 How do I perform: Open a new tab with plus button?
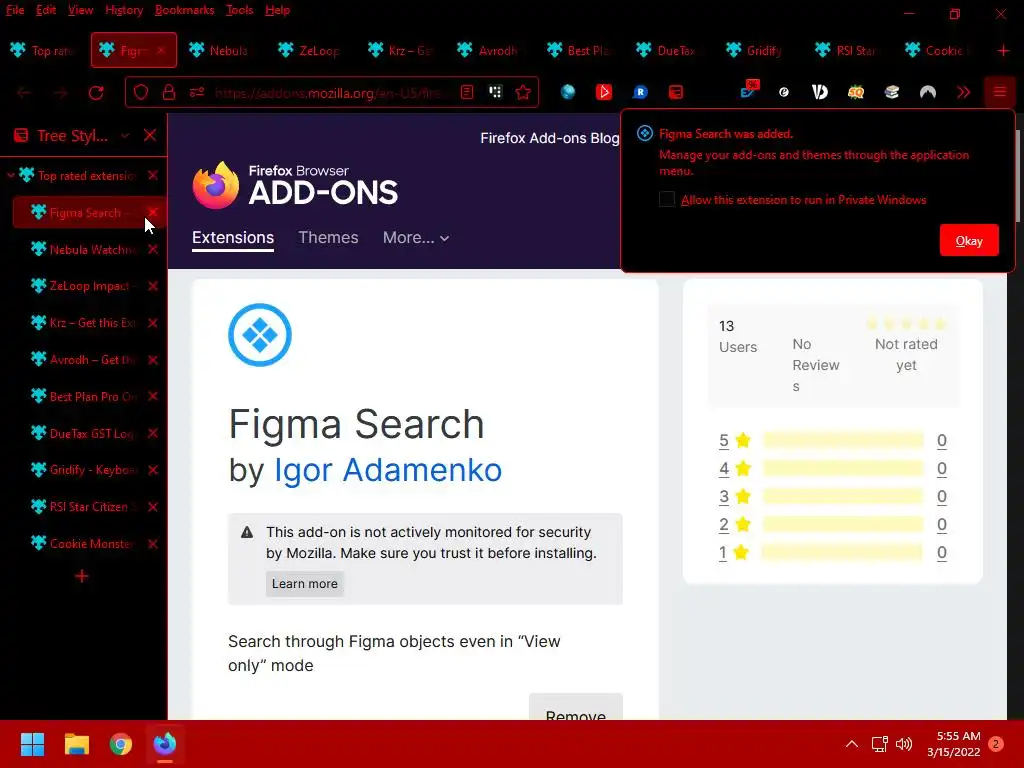click(x=1003, y=50)
